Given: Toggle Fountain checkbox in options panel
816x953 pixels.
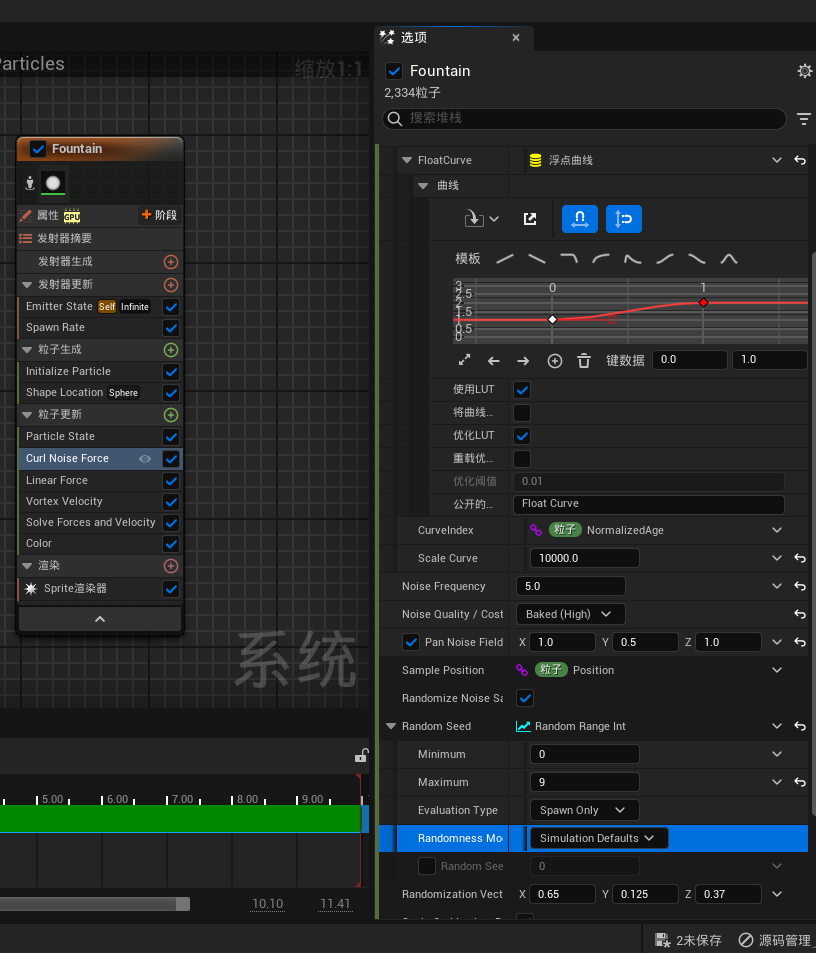Looking at the screenshot, I should pos(394,71).
